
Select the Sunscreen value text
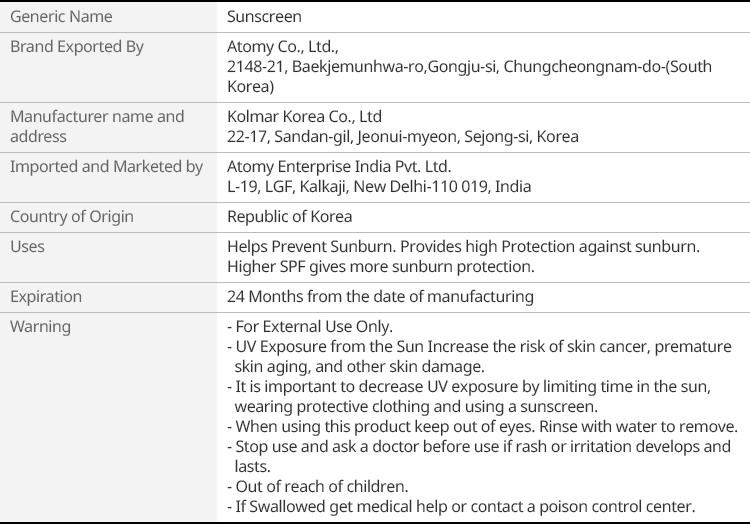click(264, 17)
